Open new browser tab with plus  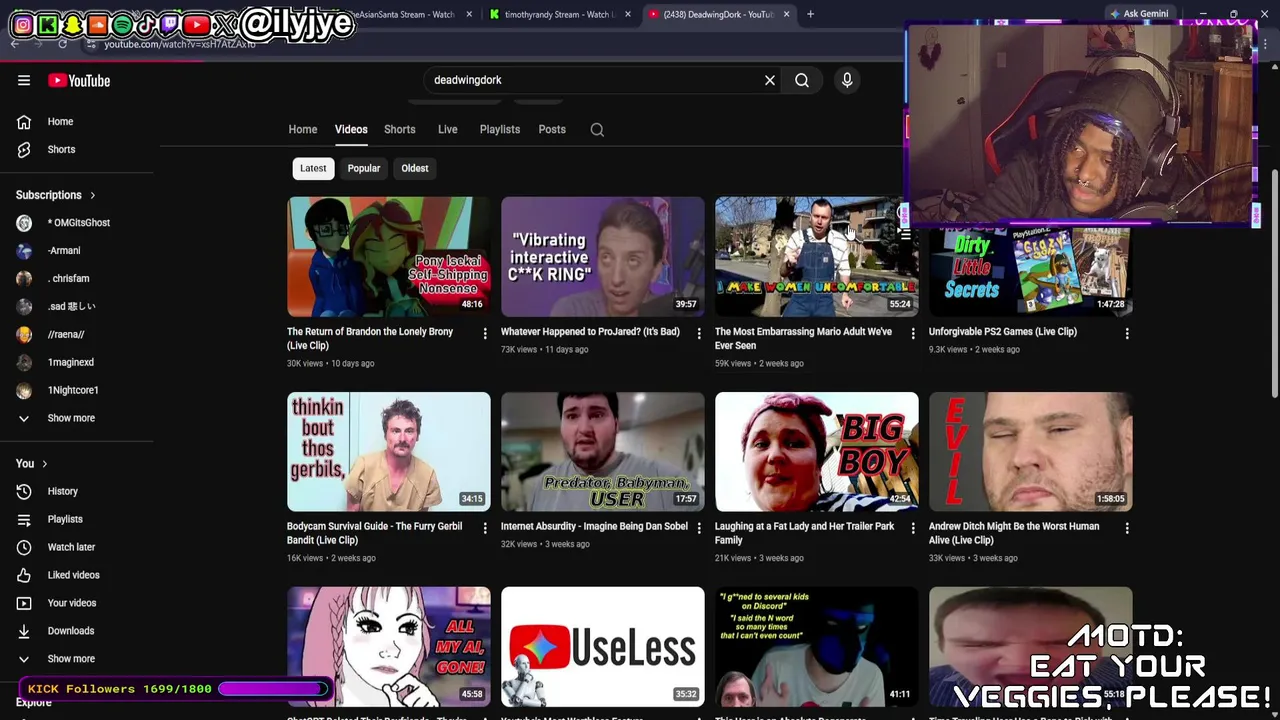click(x=810, y=14)
